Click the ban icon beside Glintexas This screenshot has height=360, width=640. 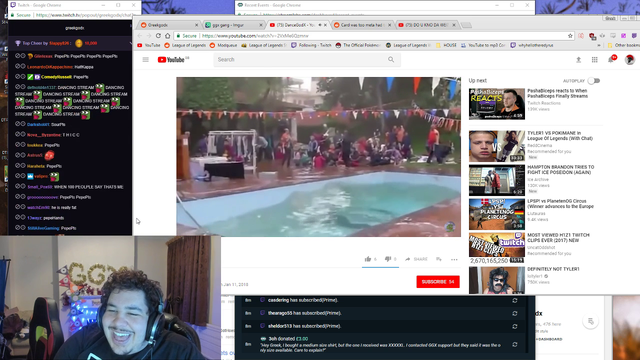[x=18, y=56]
